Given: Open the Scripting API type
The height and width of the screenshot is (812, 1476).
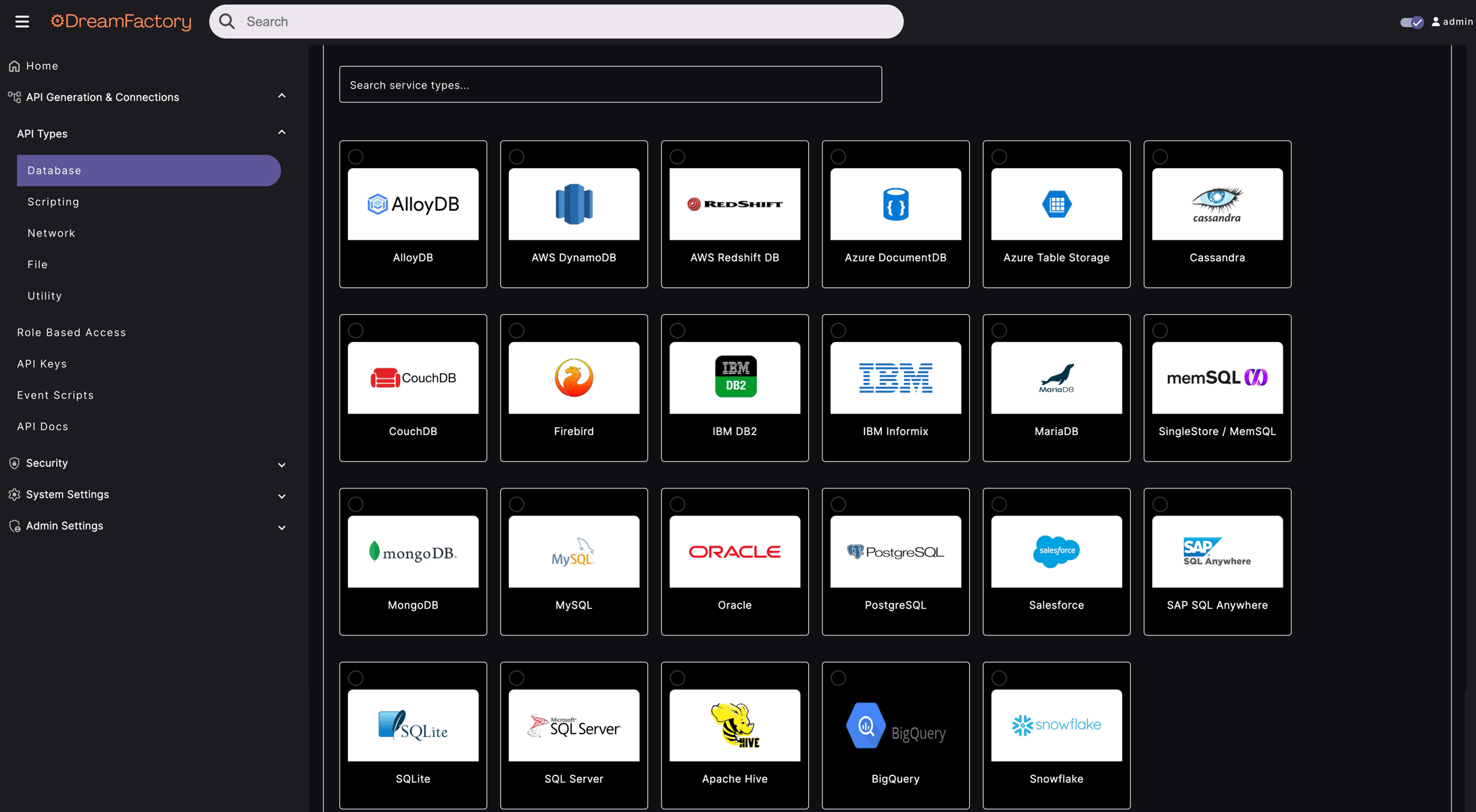Looking at the screenshot, I should (x=53, y=202).
